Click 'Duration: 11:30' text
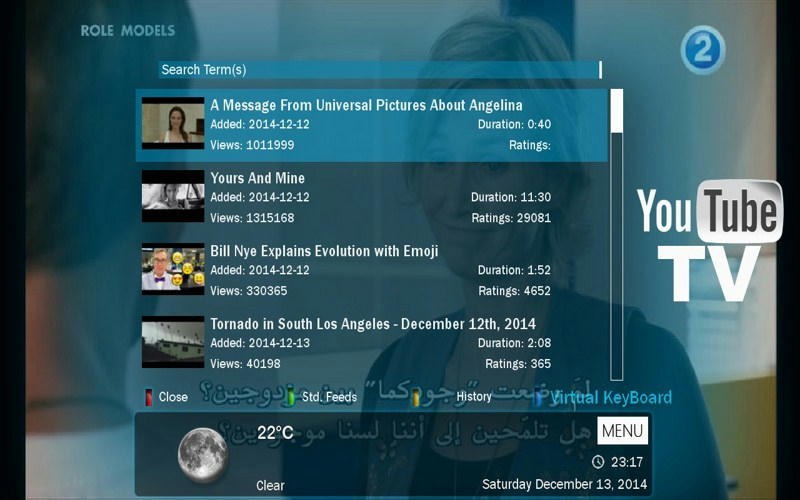The image size is (800, 500). 511,197
